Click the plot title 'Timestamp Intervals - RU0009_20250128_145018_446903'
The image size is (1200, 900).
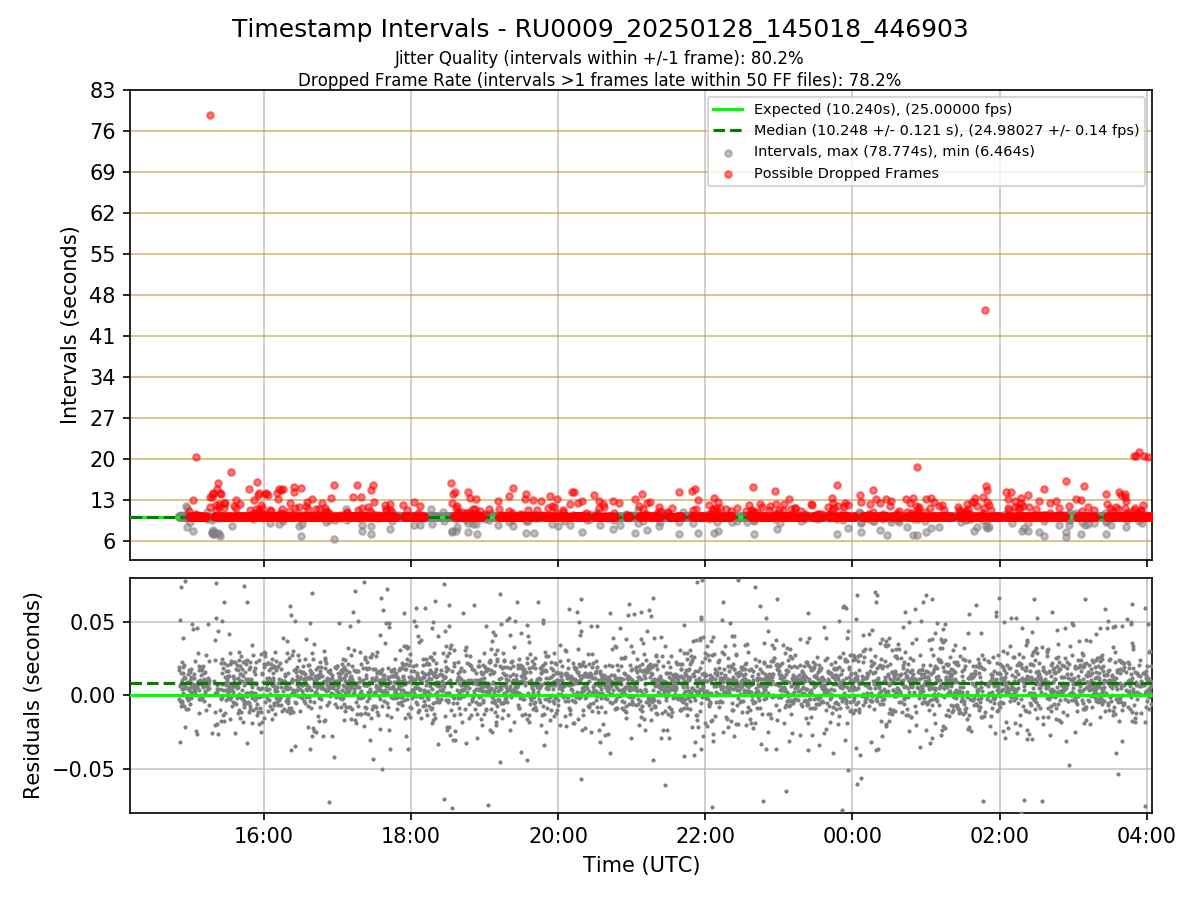(600, 29)
